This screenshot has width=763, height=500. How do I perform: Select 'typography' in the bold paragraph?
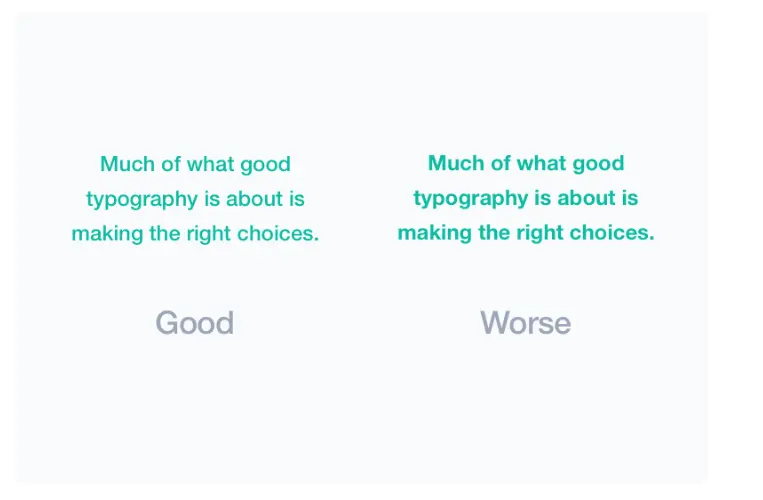470,198
